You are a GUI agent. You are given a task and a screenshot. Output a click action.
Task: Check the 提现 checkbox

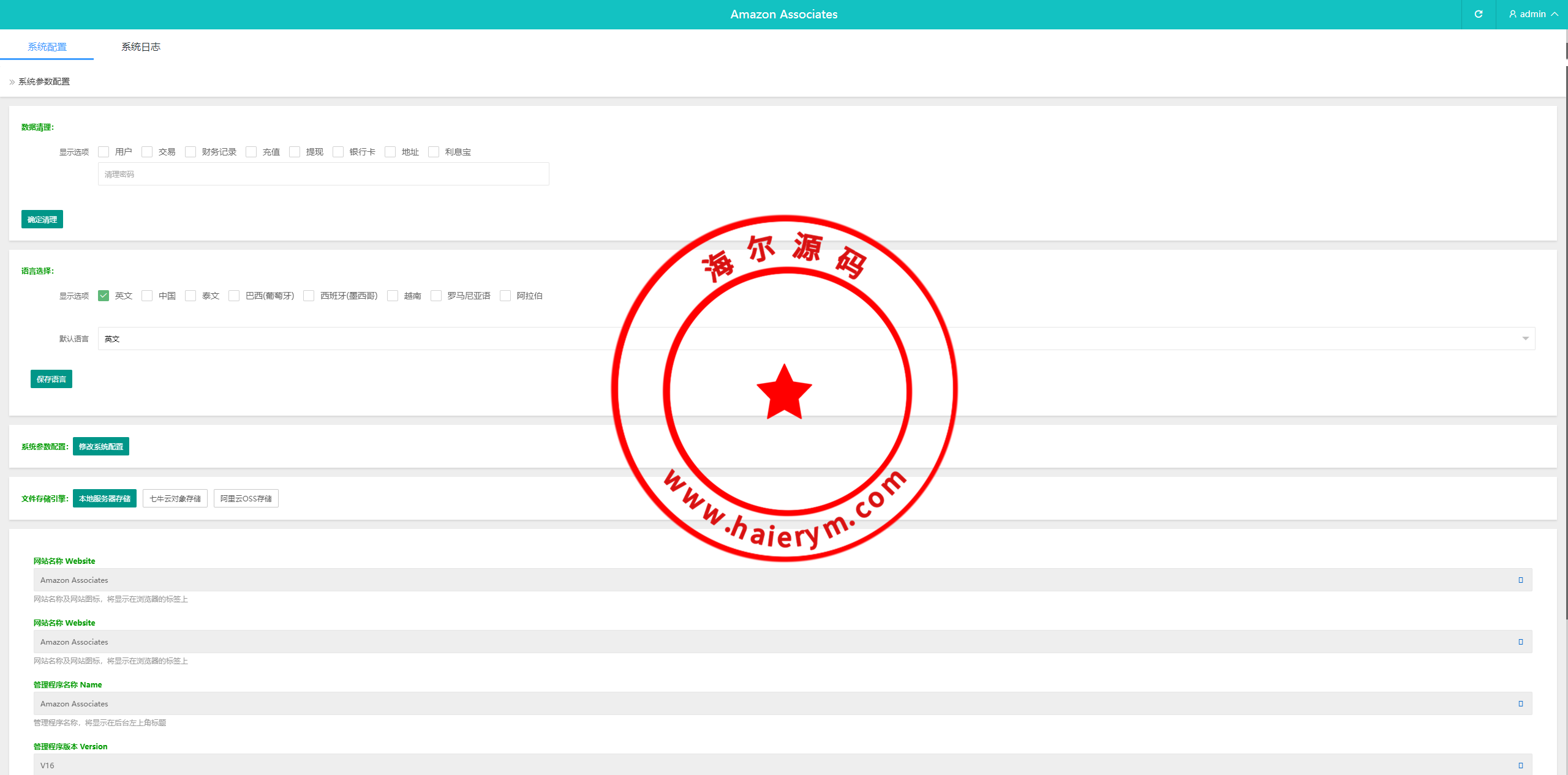[x=295, y=152]
